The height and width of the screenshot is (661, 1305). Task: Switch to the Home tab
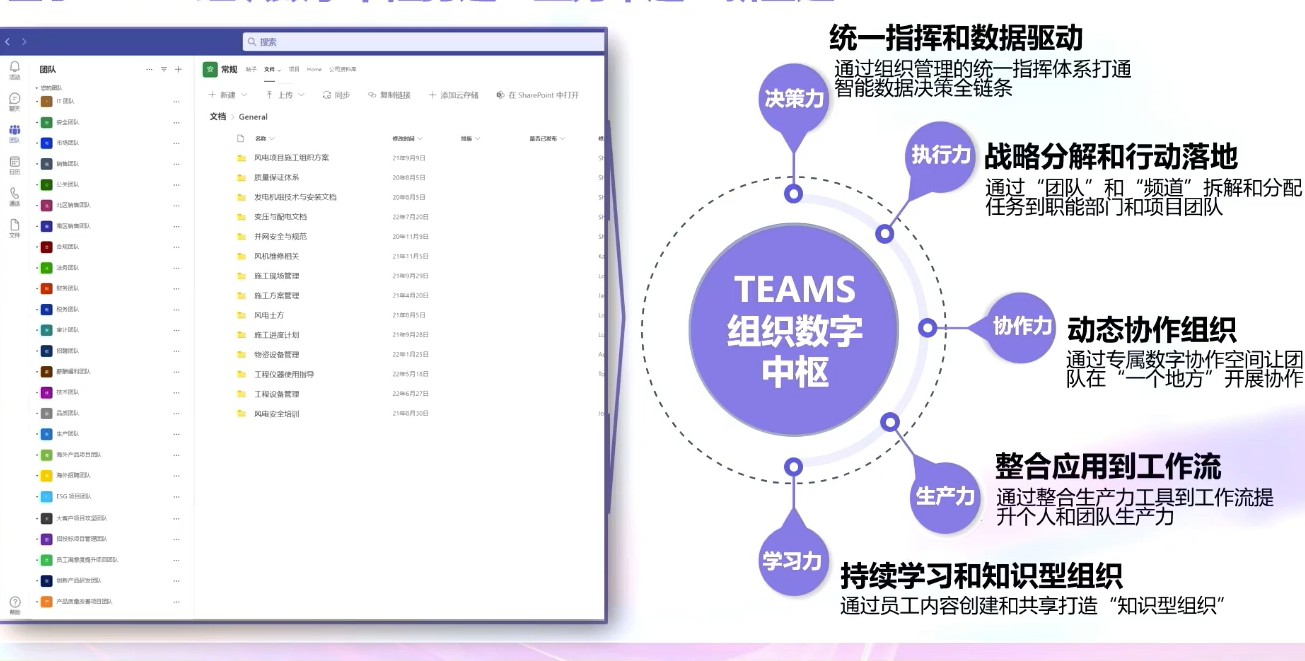point(314,69)
